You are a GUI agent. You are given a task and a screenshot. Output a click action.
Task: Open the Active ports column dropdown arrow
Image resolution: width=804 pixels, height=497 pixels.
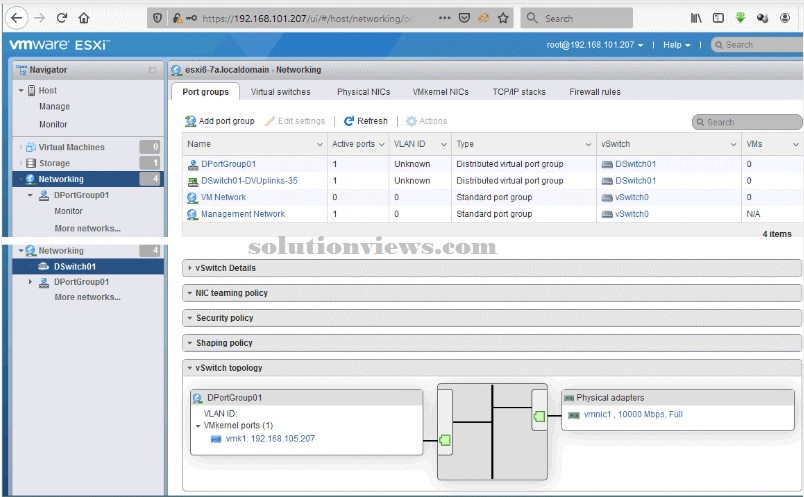381,145
